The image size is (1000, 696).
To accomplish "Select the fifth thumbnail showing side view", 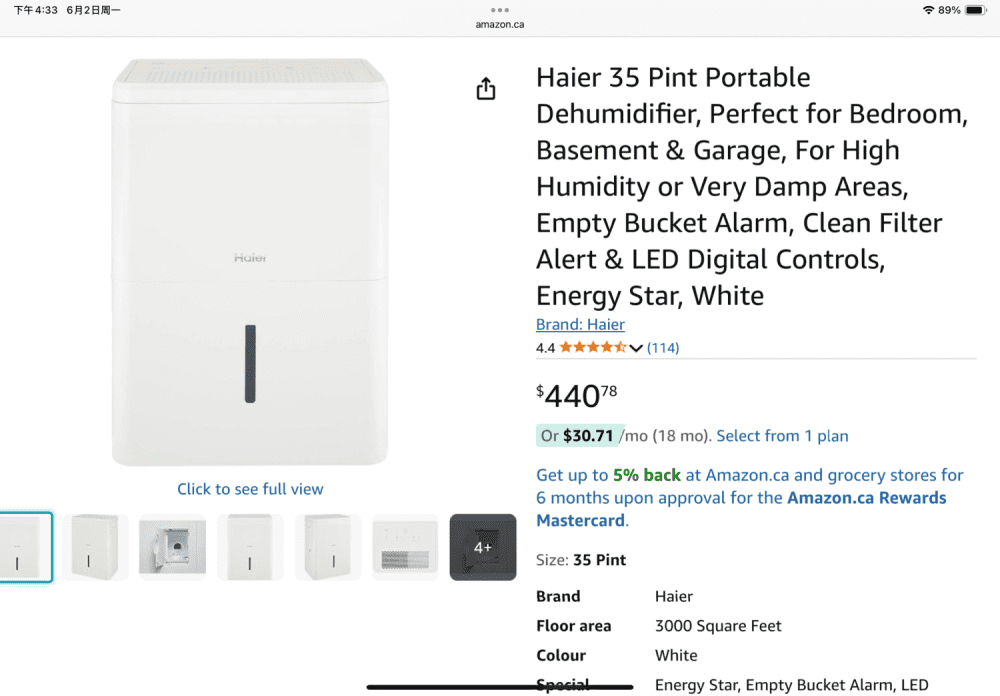I will 328,547.
